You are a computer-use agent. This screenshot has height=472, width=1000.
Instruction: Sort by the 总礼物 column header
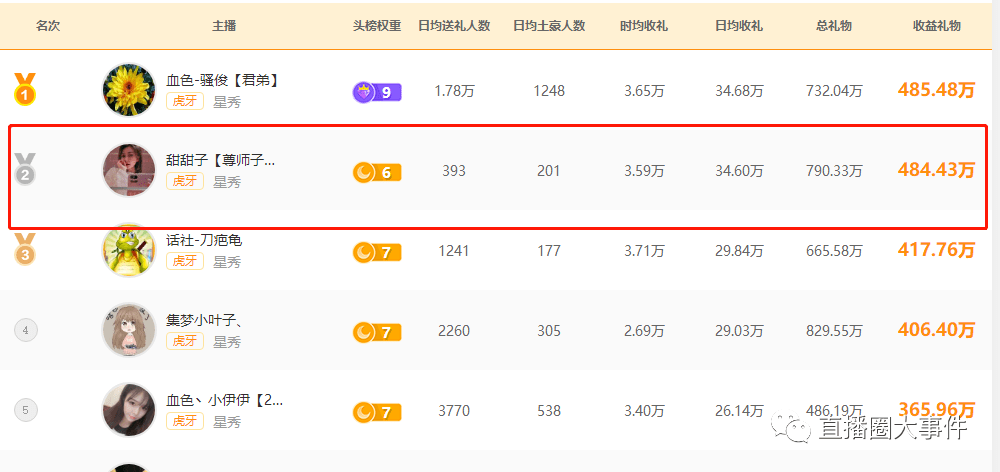coord(834,26)
